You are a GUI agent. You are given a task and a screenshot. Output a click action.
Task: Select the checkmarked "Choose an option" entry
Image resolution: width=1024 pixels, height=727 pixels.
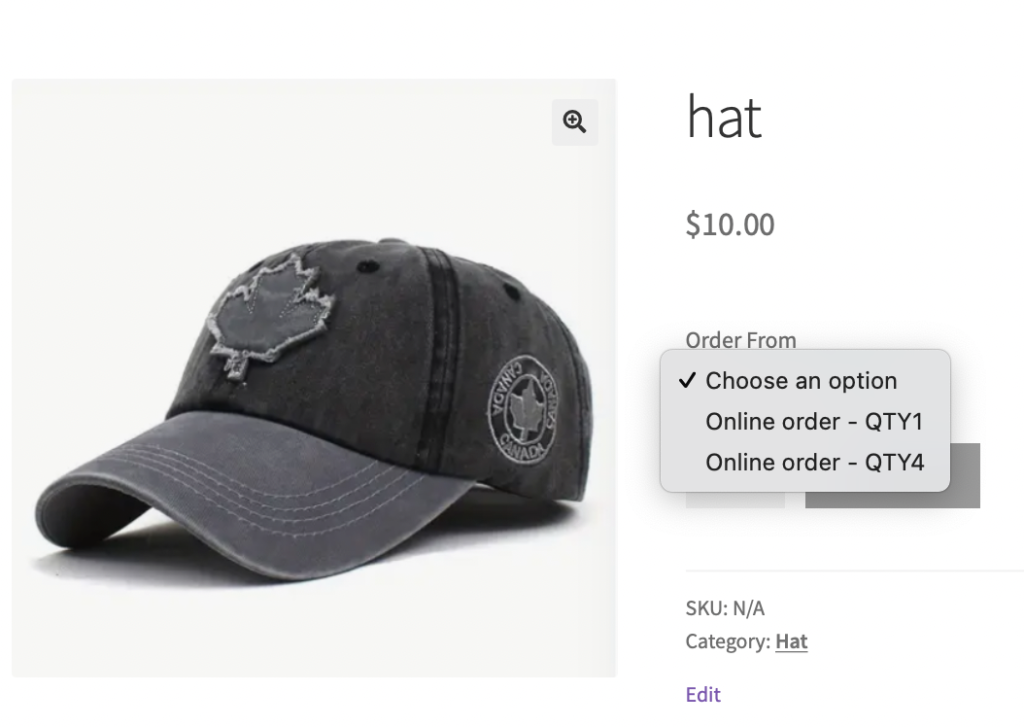click(800, 381)
